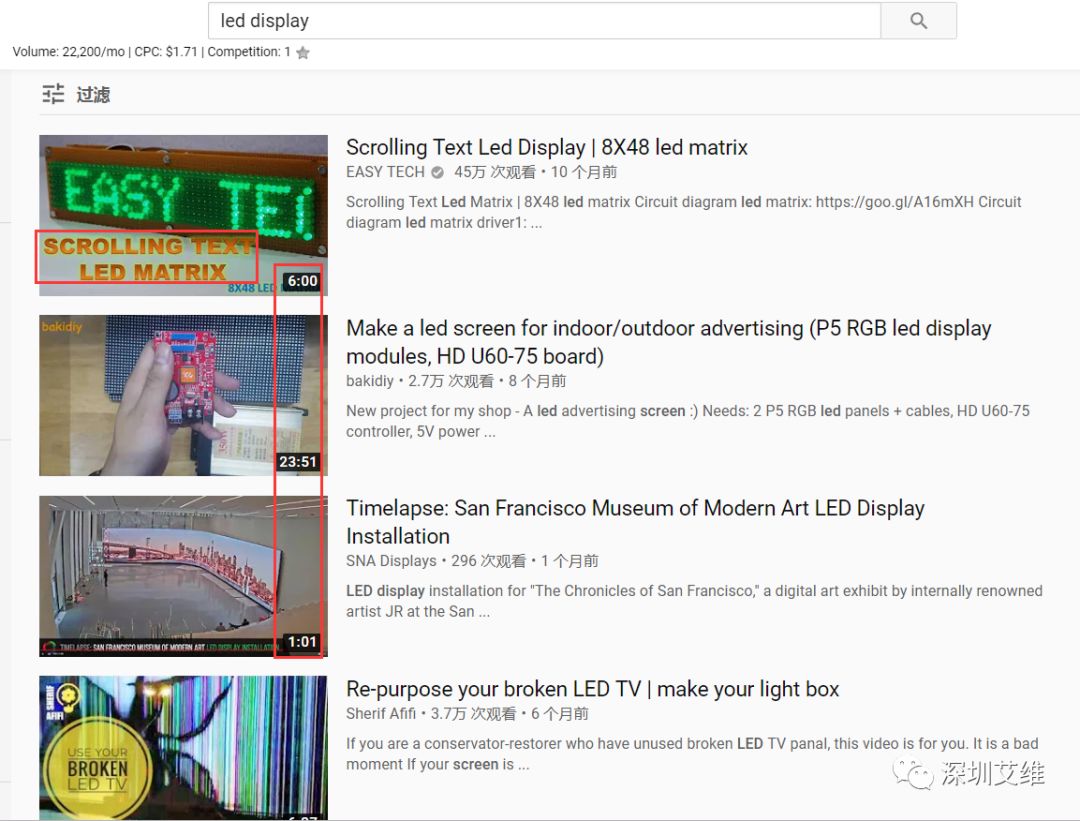
Task: Open Scrolling Text Led Display video thumbnail
Action: click(x=183, y=215)
